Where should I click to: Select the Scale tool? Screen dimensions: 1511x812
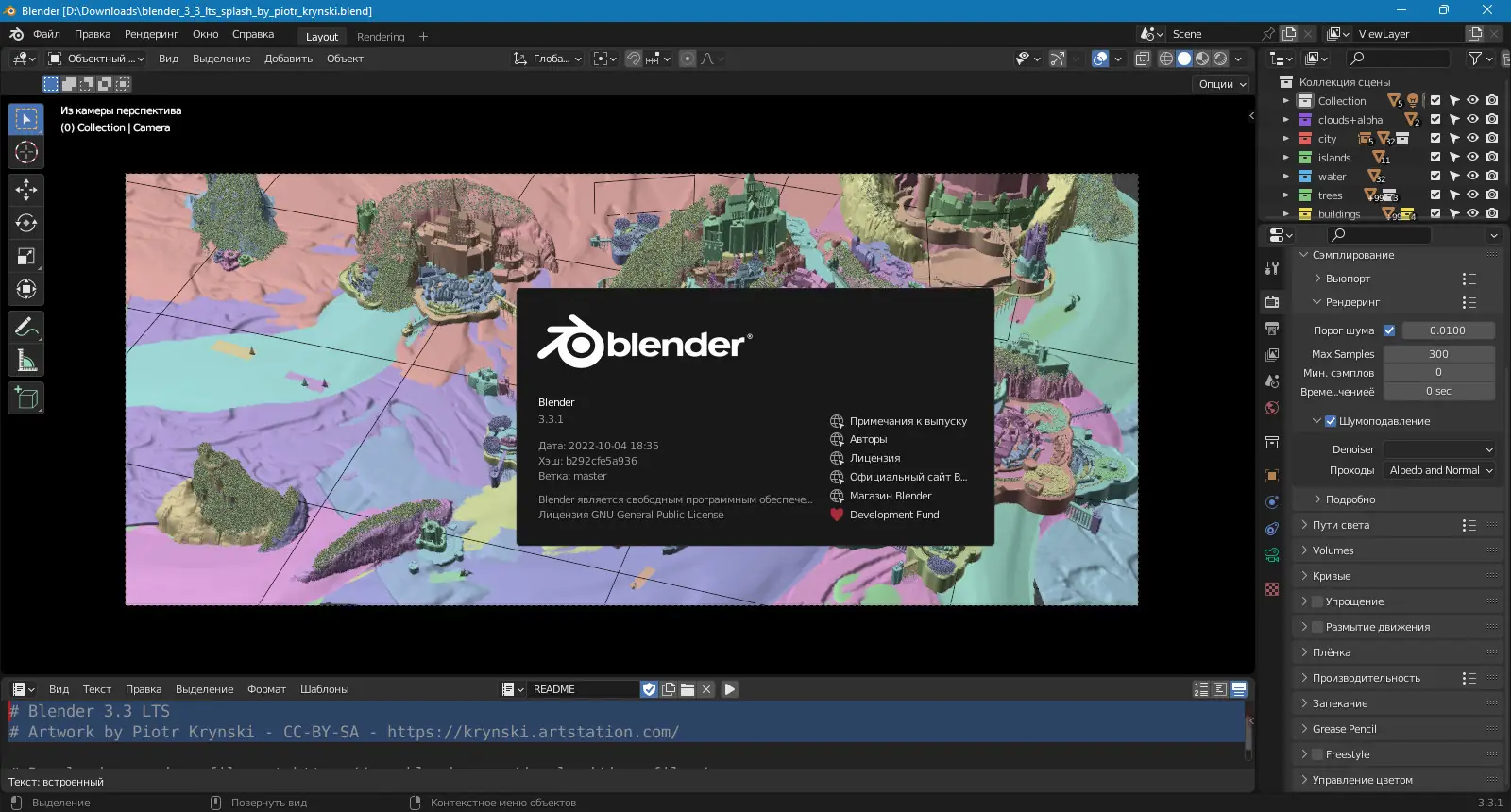pyautogui.click(x=26, y=256)
